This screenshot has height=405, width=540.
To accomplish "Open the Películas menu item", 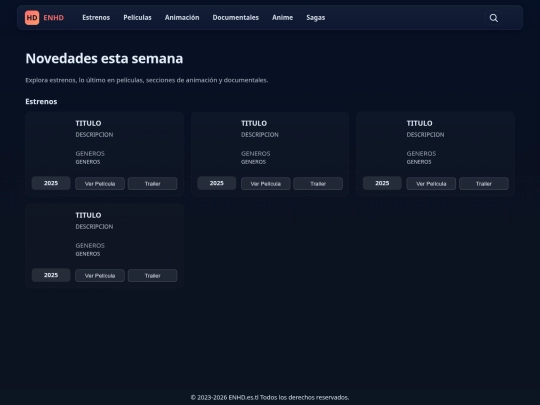I will (x=137, y=18).
